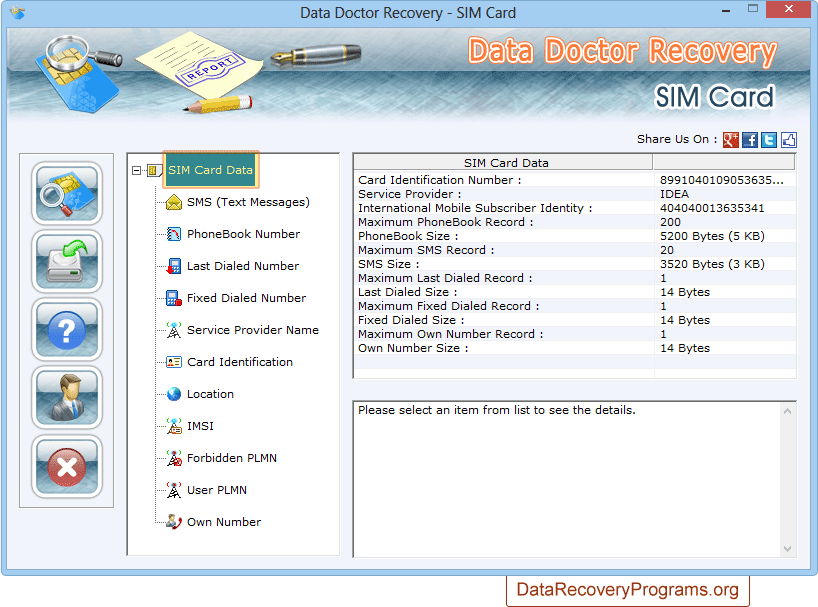
Task: Click the Location globe icon
Action: click(x=174, y=394)
